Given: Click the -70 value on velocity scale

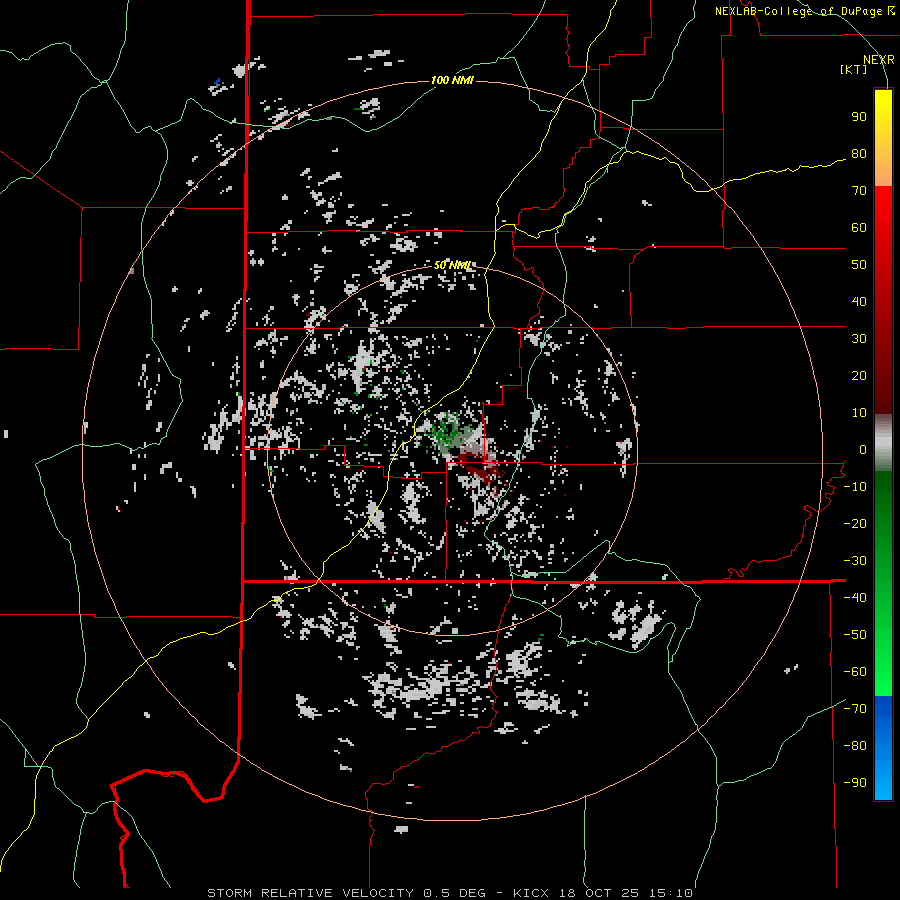Looking at the screenshot, I should pyautogui.click(x=855, y=709).
